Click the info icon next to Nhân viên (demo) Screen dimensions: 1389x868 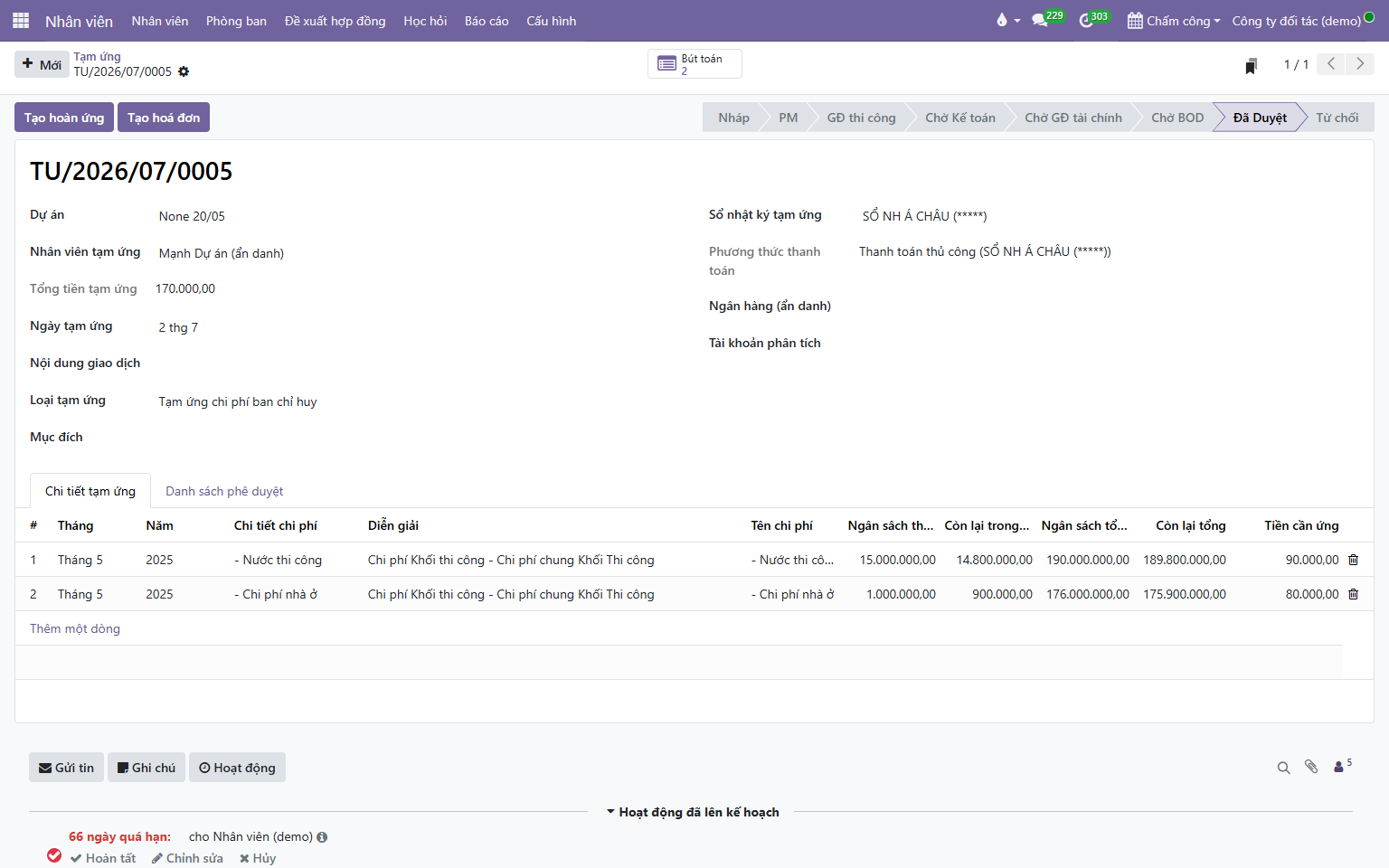point(322,837)
